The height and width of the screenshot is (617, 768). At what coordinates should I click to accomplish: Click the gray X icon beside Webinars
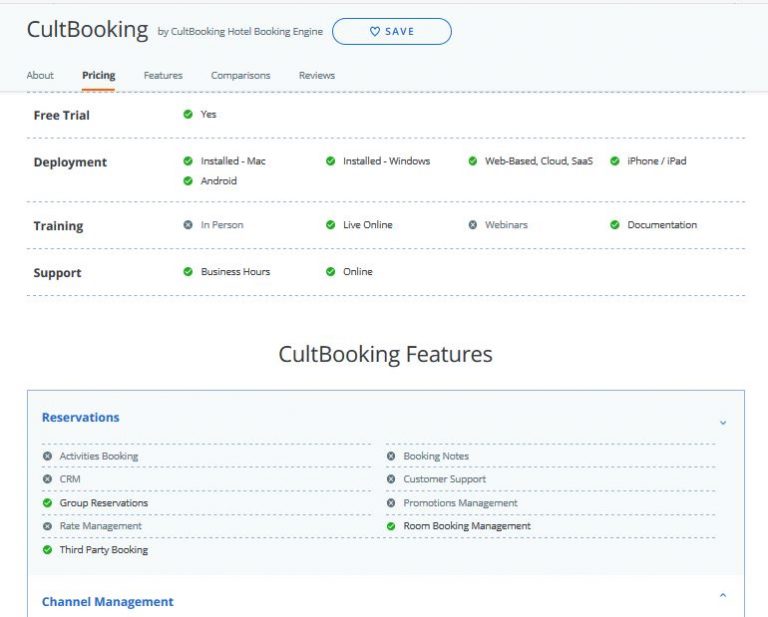tap(473, 225)
